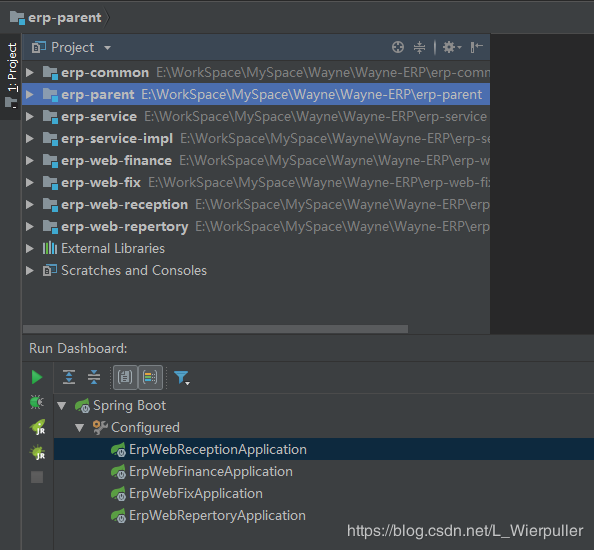
Task: Click the JRebel run rocket icon
Action: (x=38, y=427)
